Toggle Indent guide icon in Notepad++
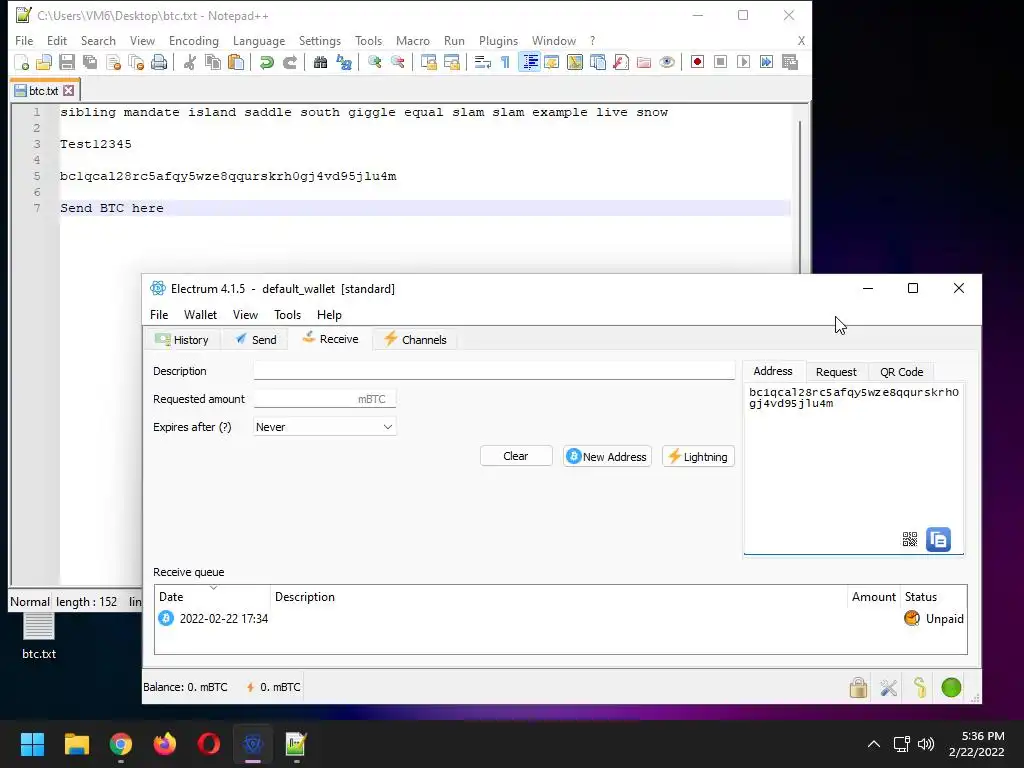 530,62
